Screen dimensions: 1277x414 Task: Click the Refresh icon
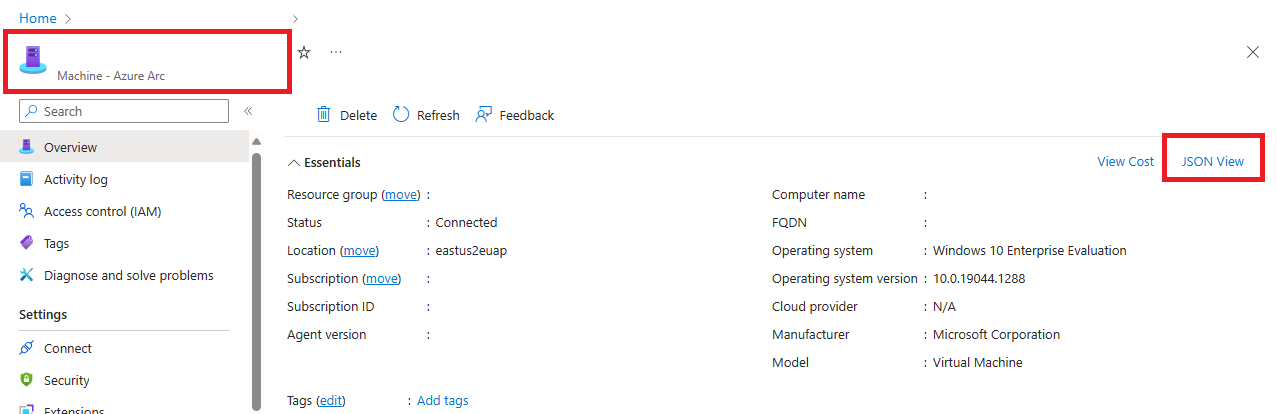[x=401, y=115]
